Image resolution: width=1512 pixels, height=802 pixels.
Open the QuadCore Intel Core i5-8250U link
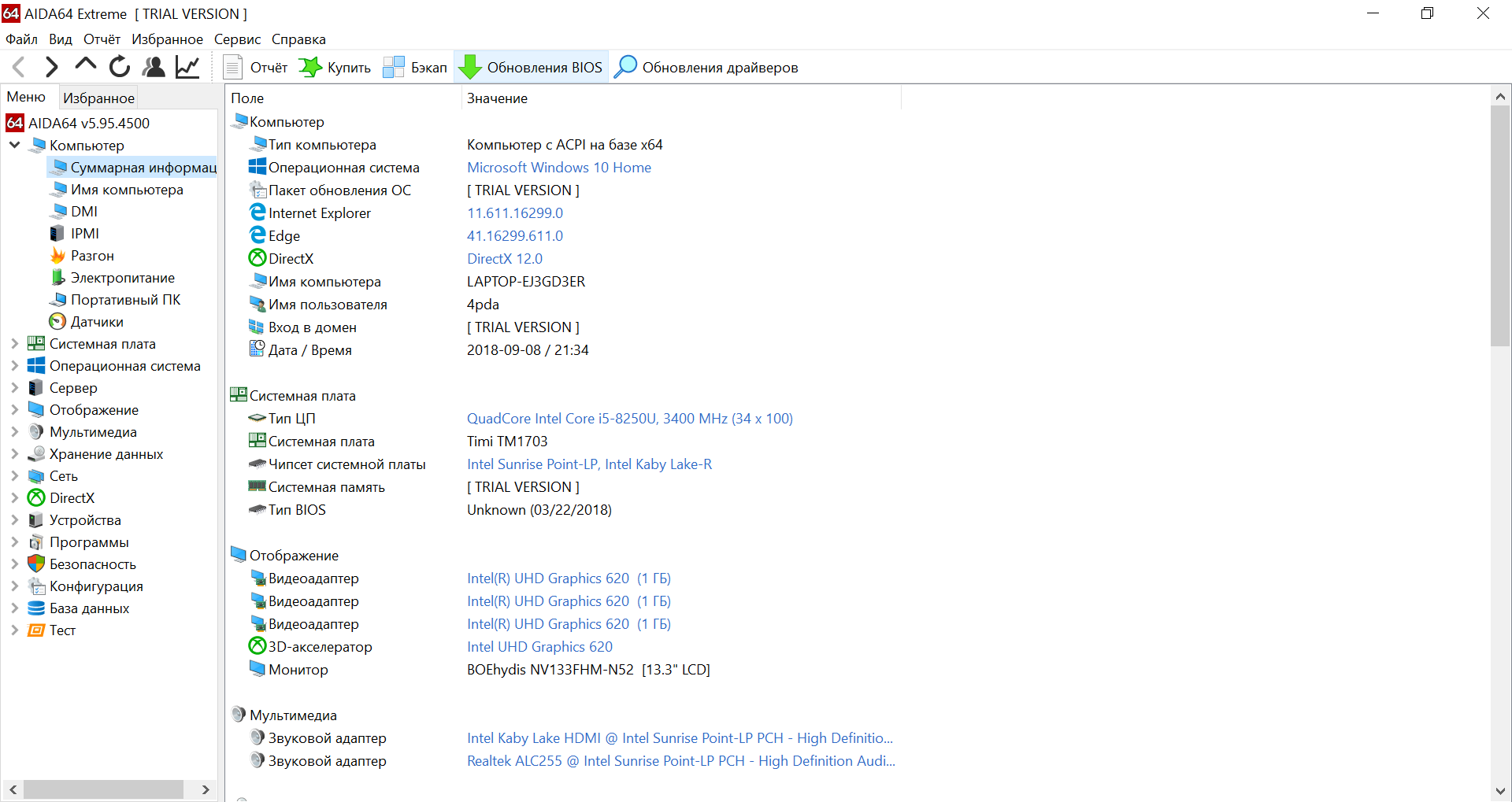630,419
